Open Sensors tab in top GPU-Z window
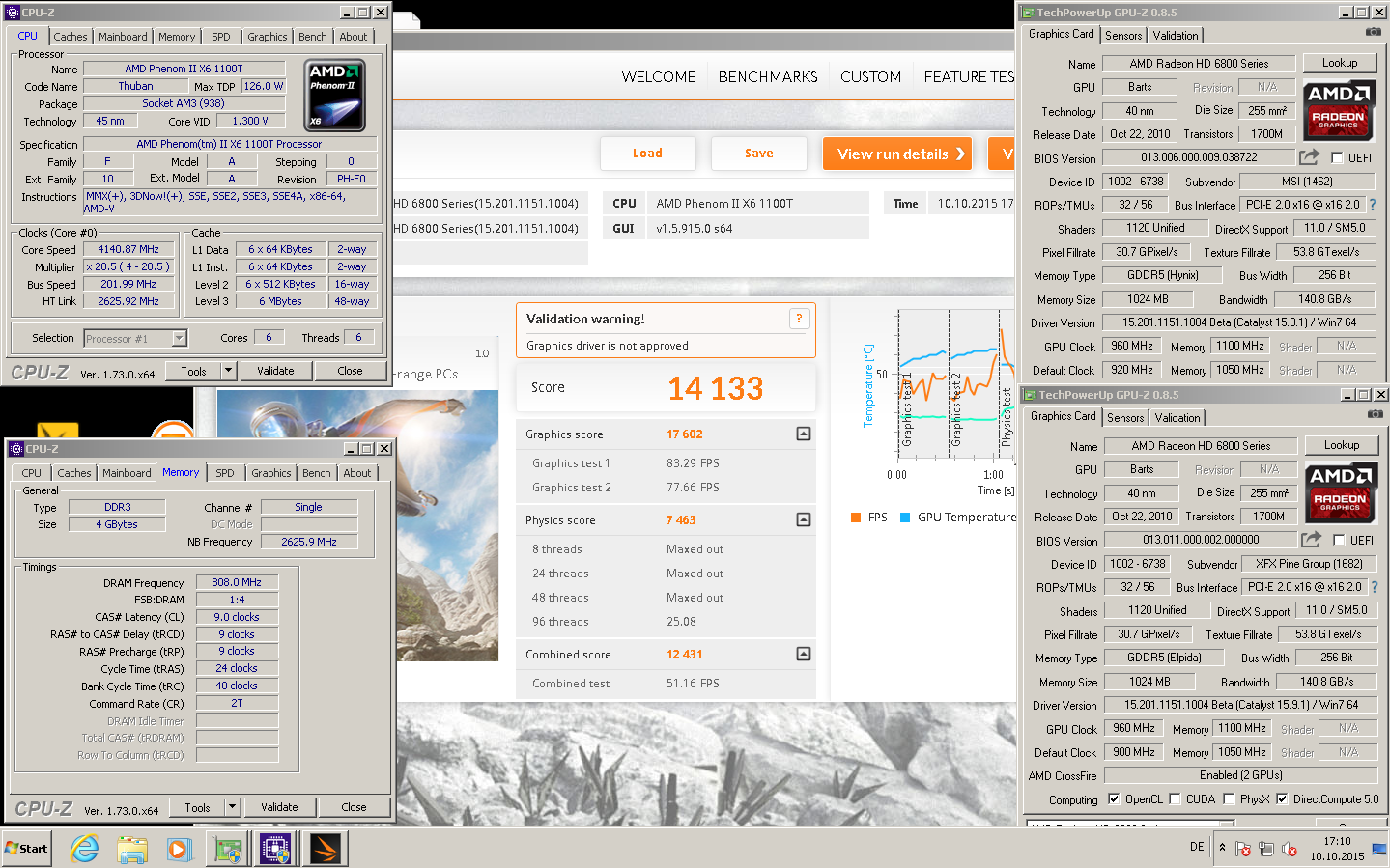1390x868 pixels. 1123,36
